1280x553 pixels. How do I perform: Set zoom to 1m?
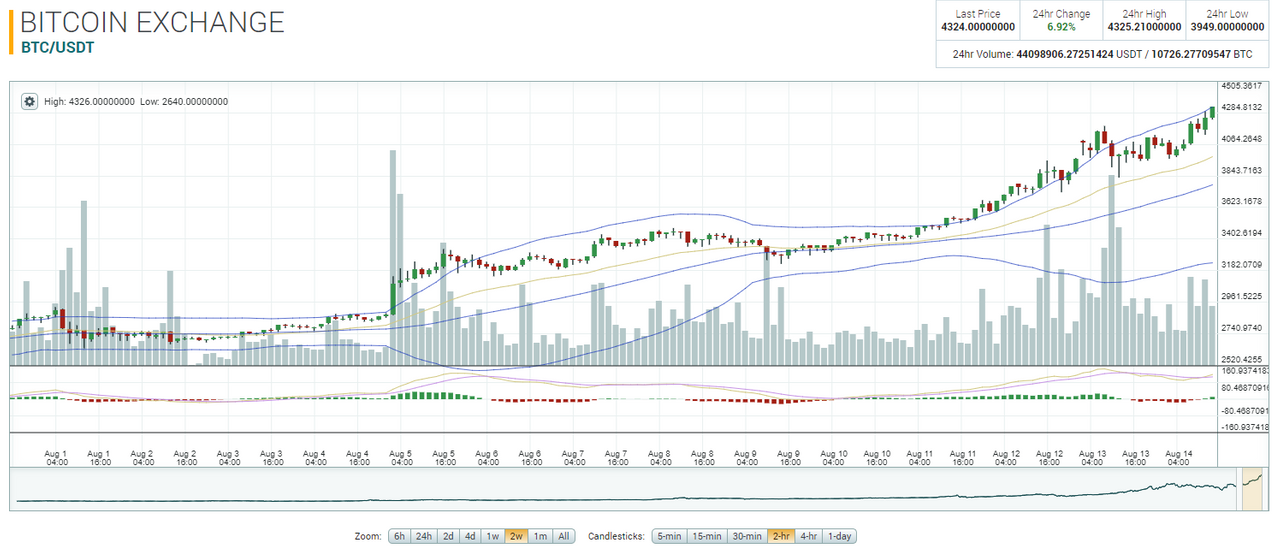(x=540, y=536)
